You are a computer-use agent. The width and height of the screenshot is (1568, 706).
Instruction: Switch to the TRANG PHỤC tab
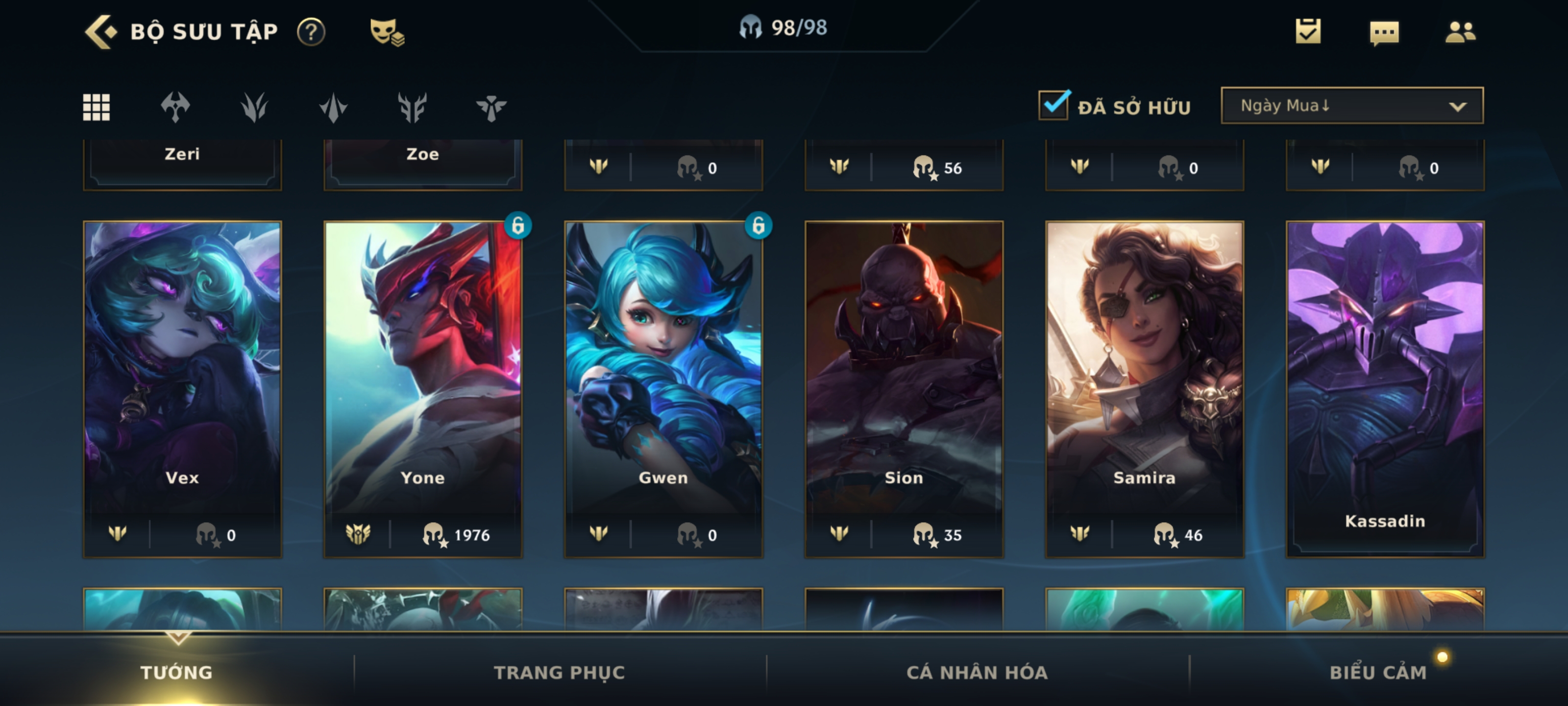pyautogui.click(x=559, y=672)
